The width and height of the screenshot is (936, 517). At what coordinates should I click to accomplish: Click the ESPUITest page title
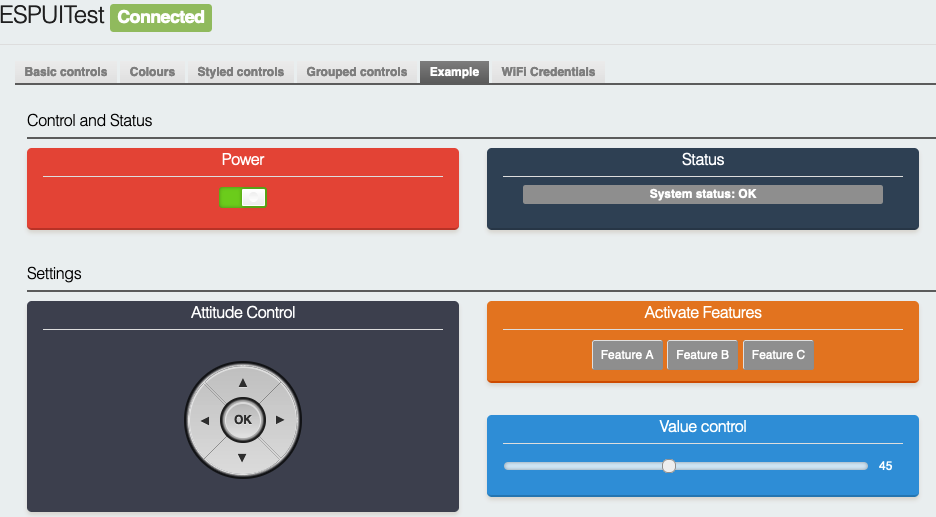(x=52, y=17)
